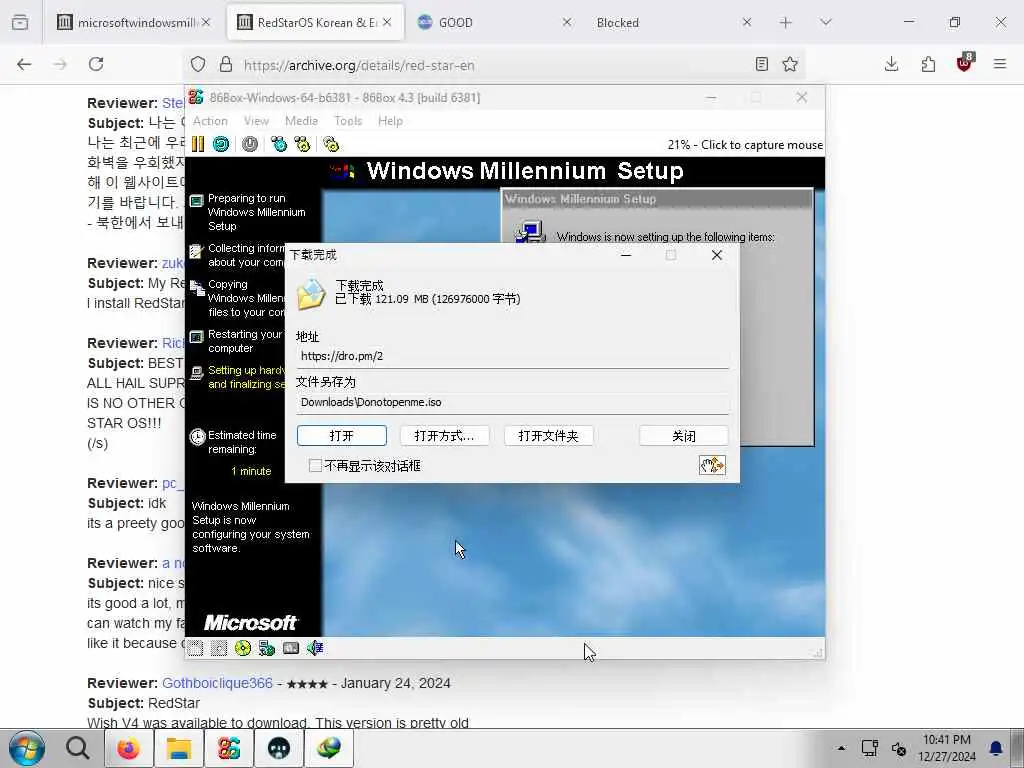
Task: Click Internet Download Manager taskbar icon
Action: (329, 748)
